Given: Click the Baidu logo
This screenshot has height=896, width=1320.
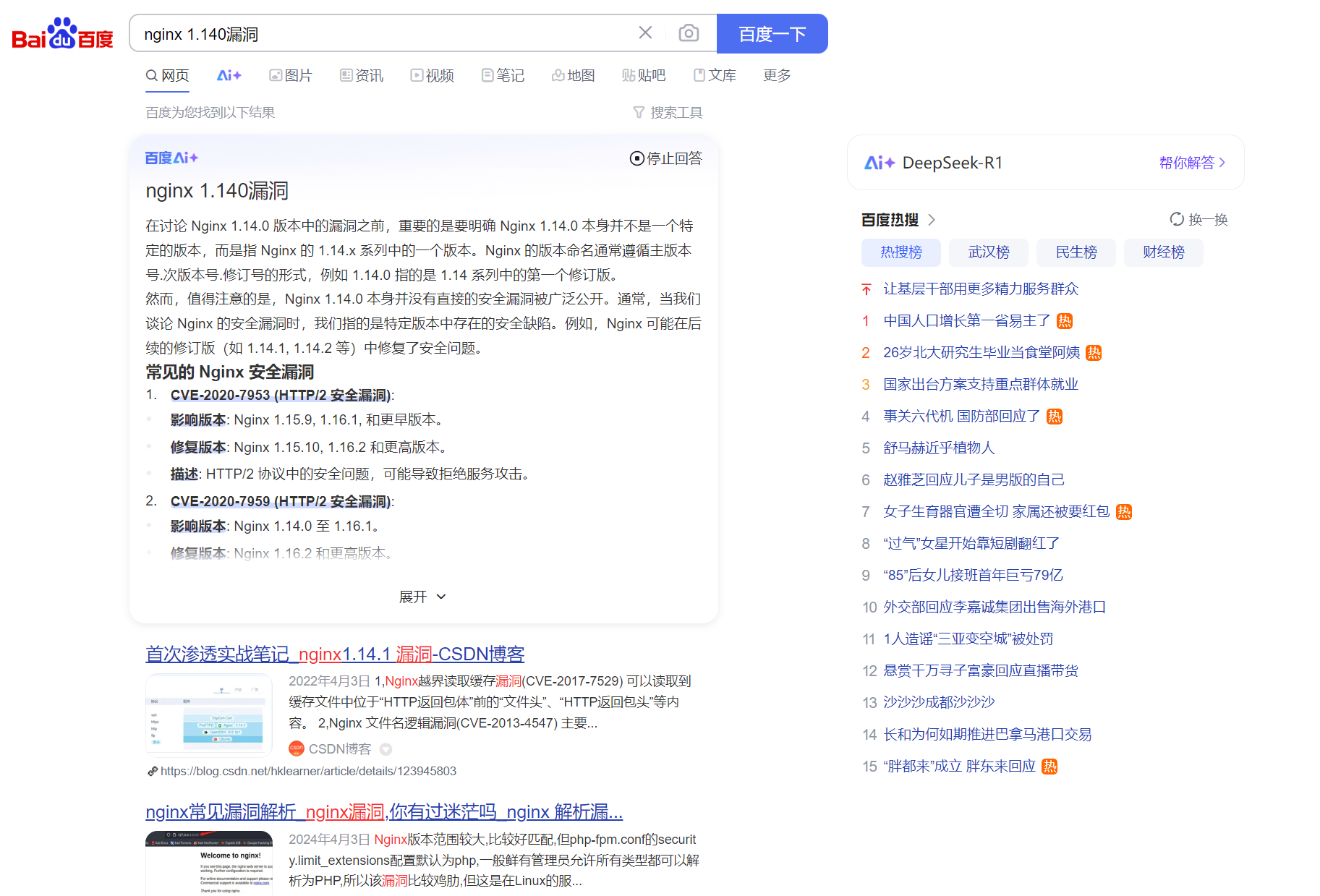Looking at the screenshot, I should pos(62,33).
